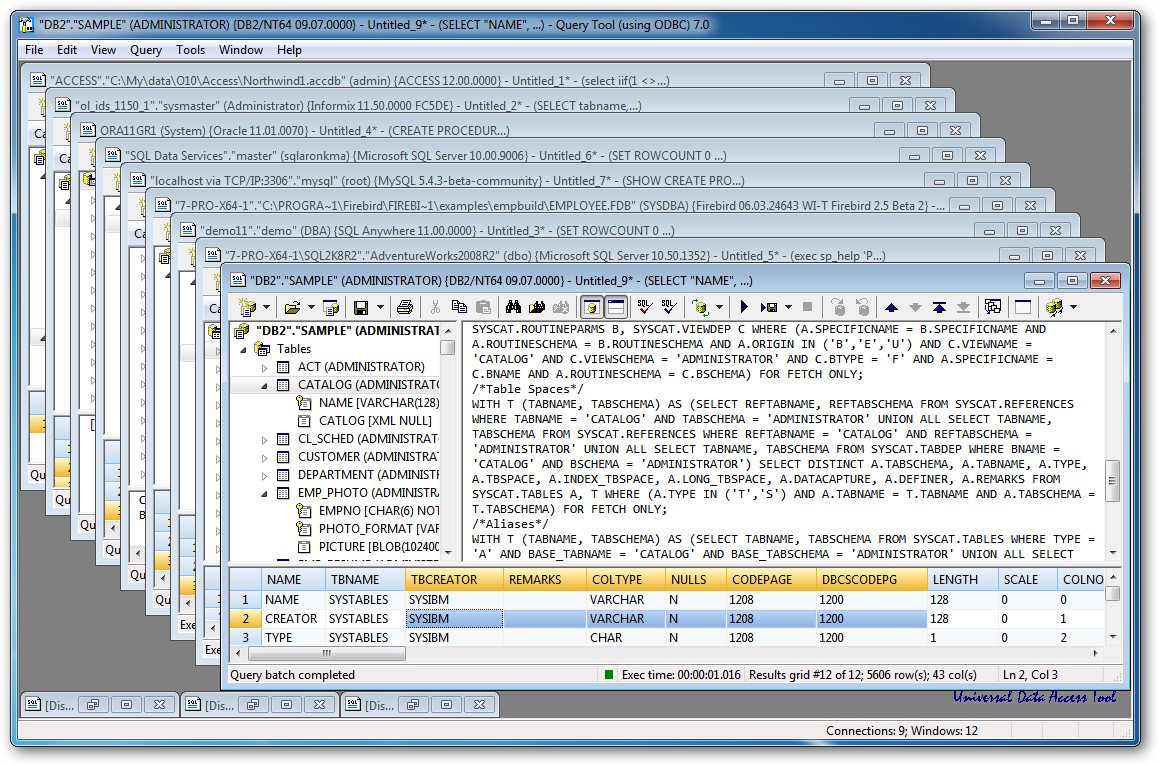Open the cascade windows icon on the toolbar
Image resolution: width=1159 pixels, height=765 pixels.
click(993, 307)
